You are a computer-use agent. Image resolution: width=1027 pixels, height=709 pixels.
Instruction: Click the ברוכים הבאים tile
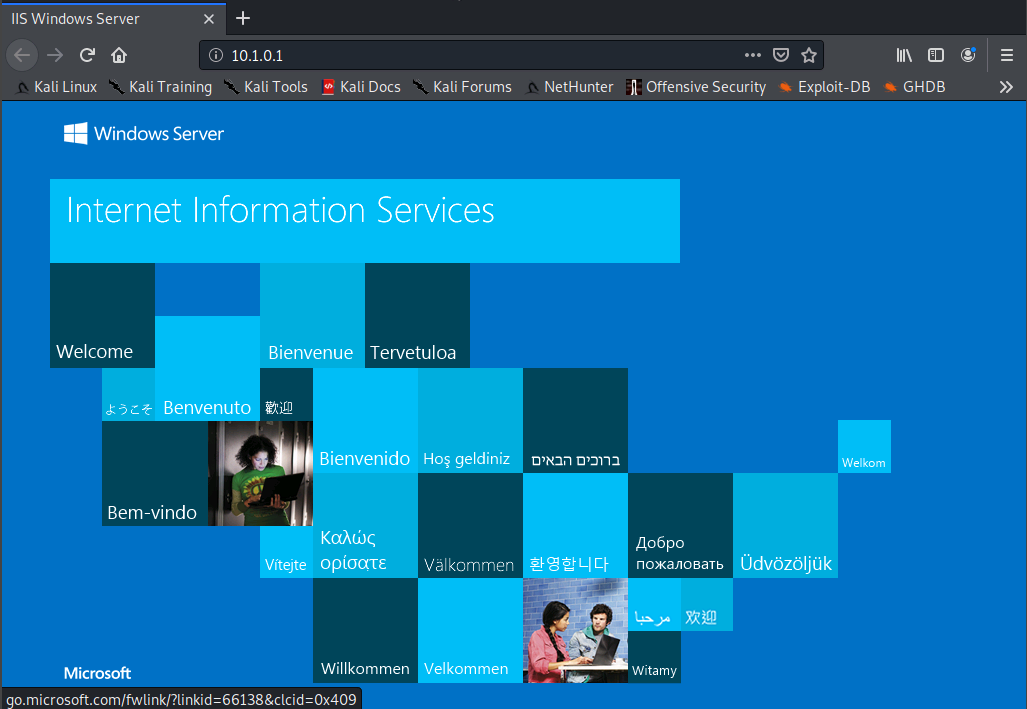tap(575, 421)
